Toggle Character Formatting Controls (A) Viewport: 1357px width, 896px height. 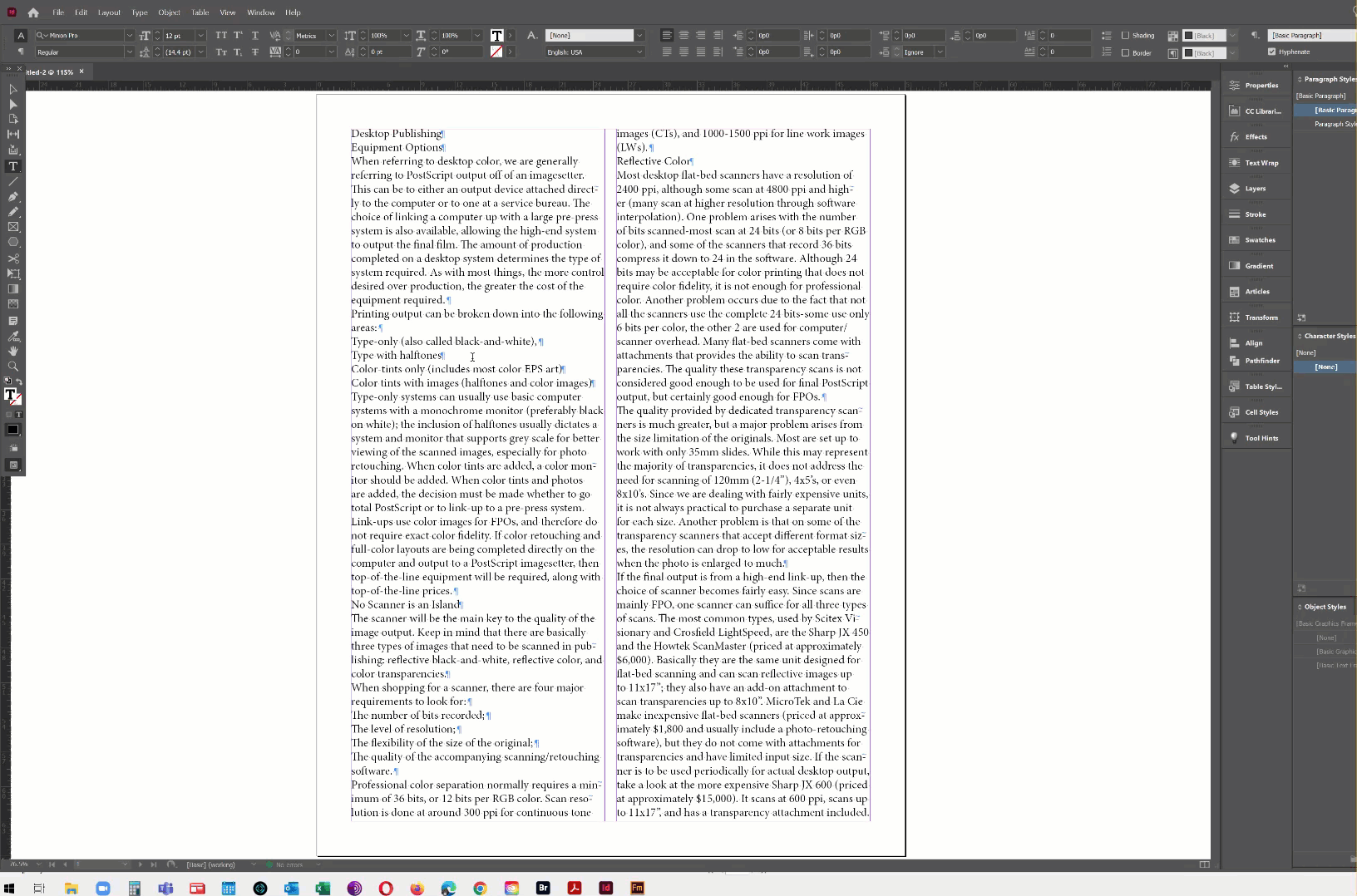21,35
